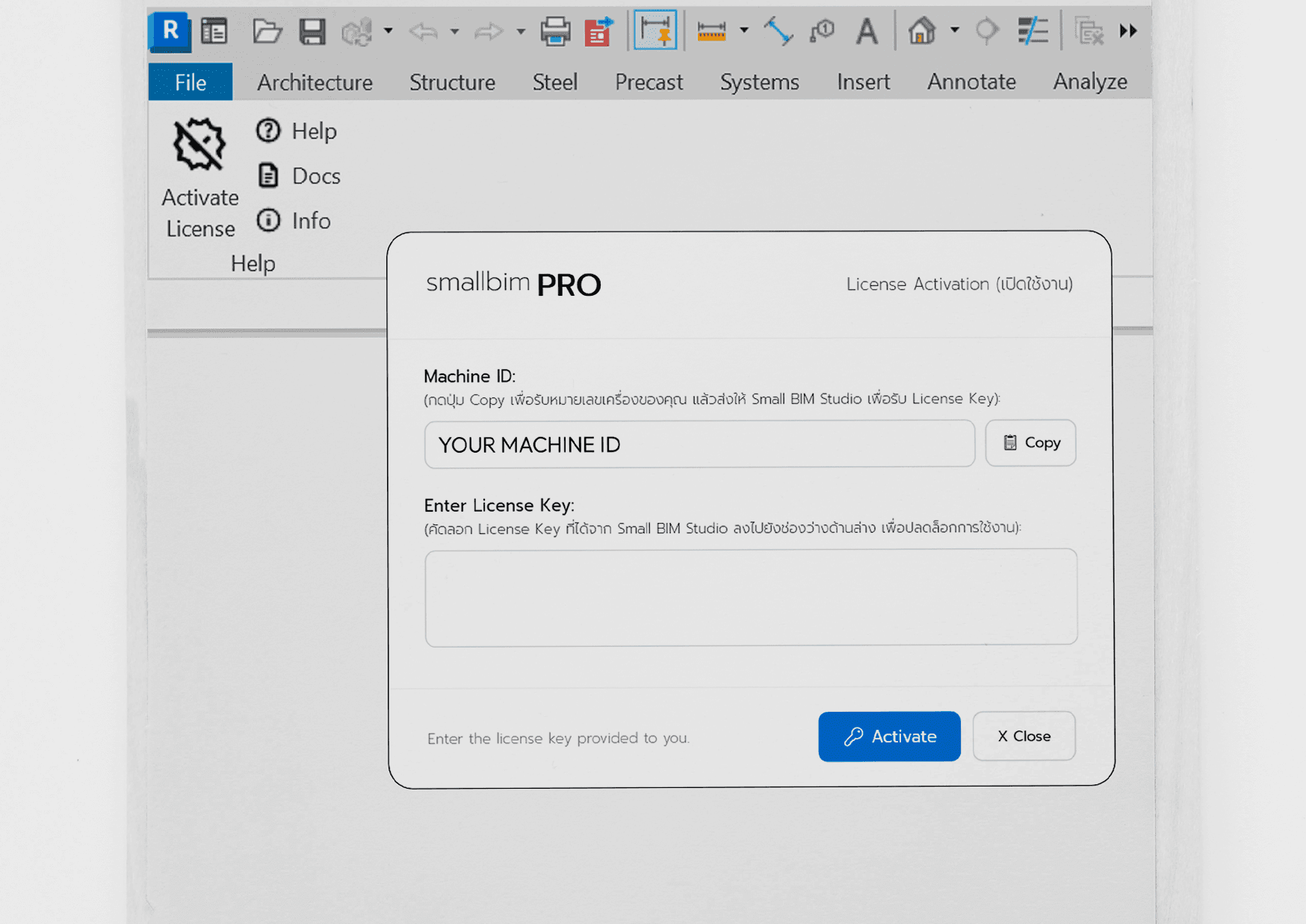The image size is (1306, 924).
Task: Click the Tag by Category icon
Action: coord(820,31)
